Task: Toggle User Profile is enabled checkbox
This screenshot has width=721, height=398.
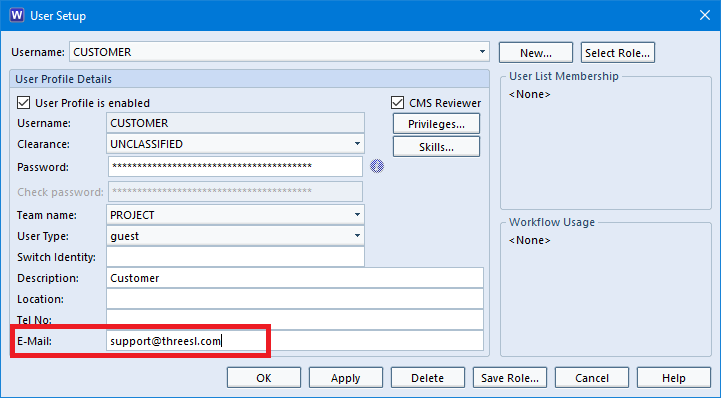Action: point(23,102)
